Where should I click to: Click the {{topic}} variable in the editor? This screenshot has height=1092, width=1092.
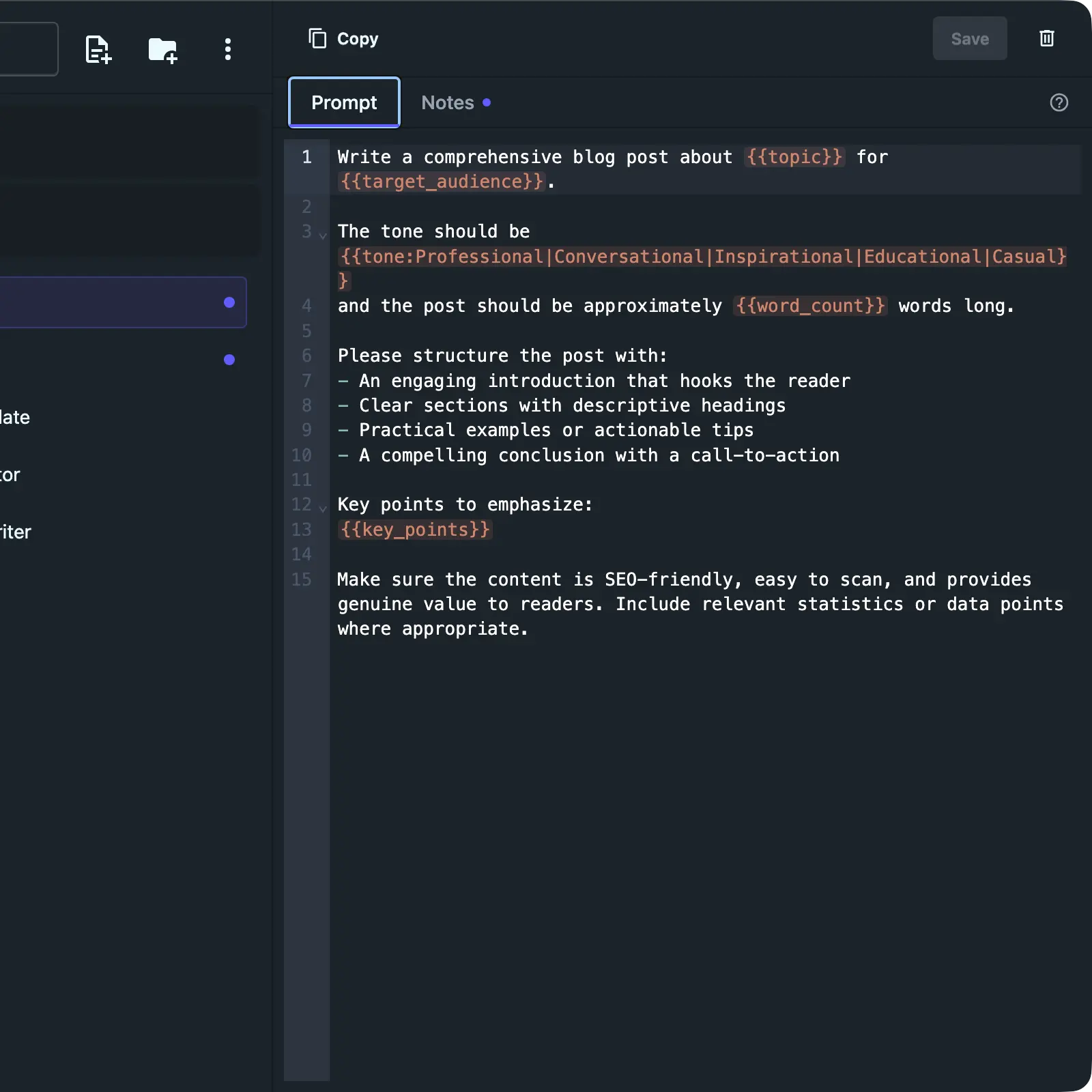click(794, 157)
